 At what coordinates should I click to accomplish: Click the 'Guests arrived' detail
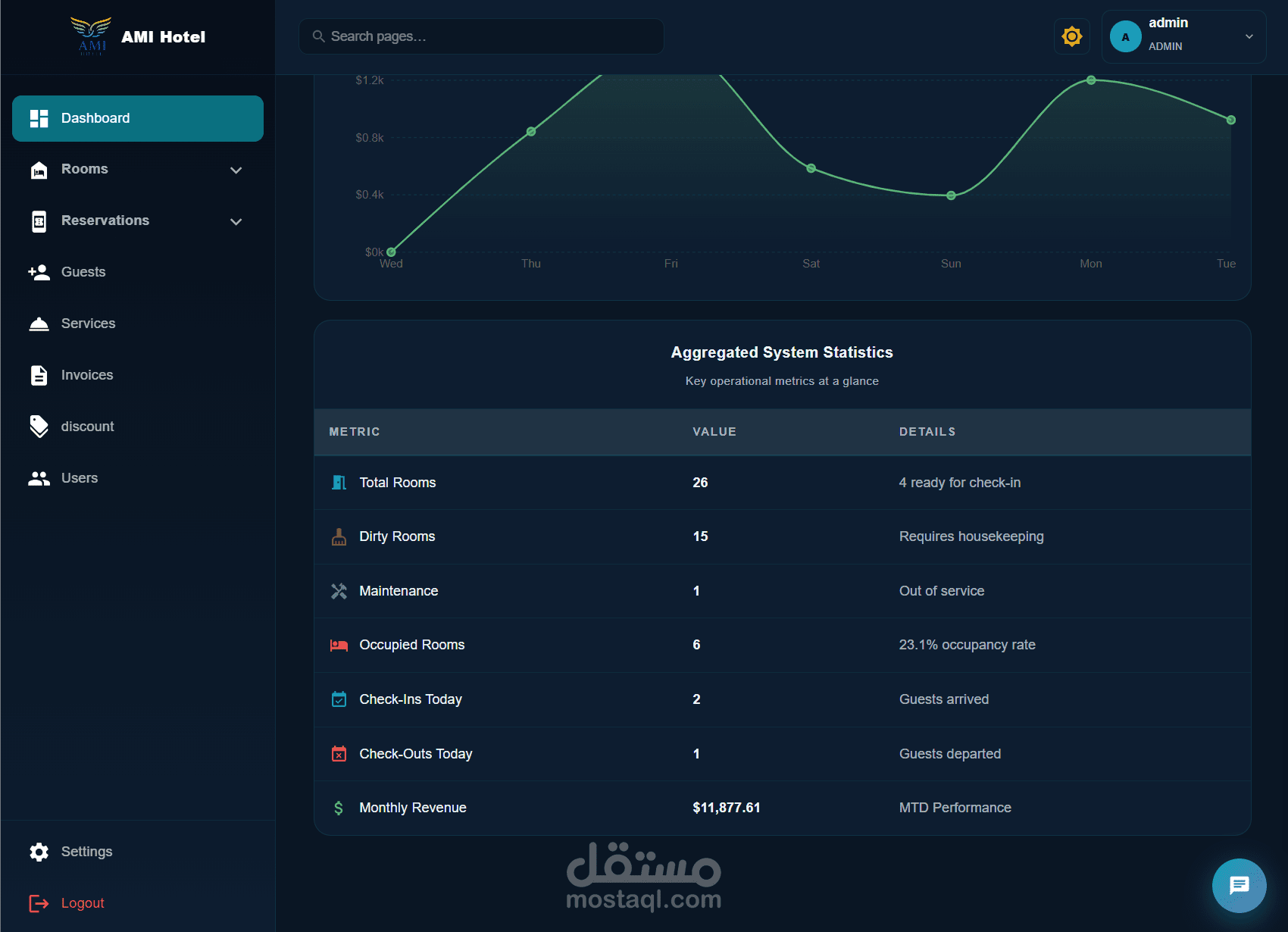tap(944, 699)
